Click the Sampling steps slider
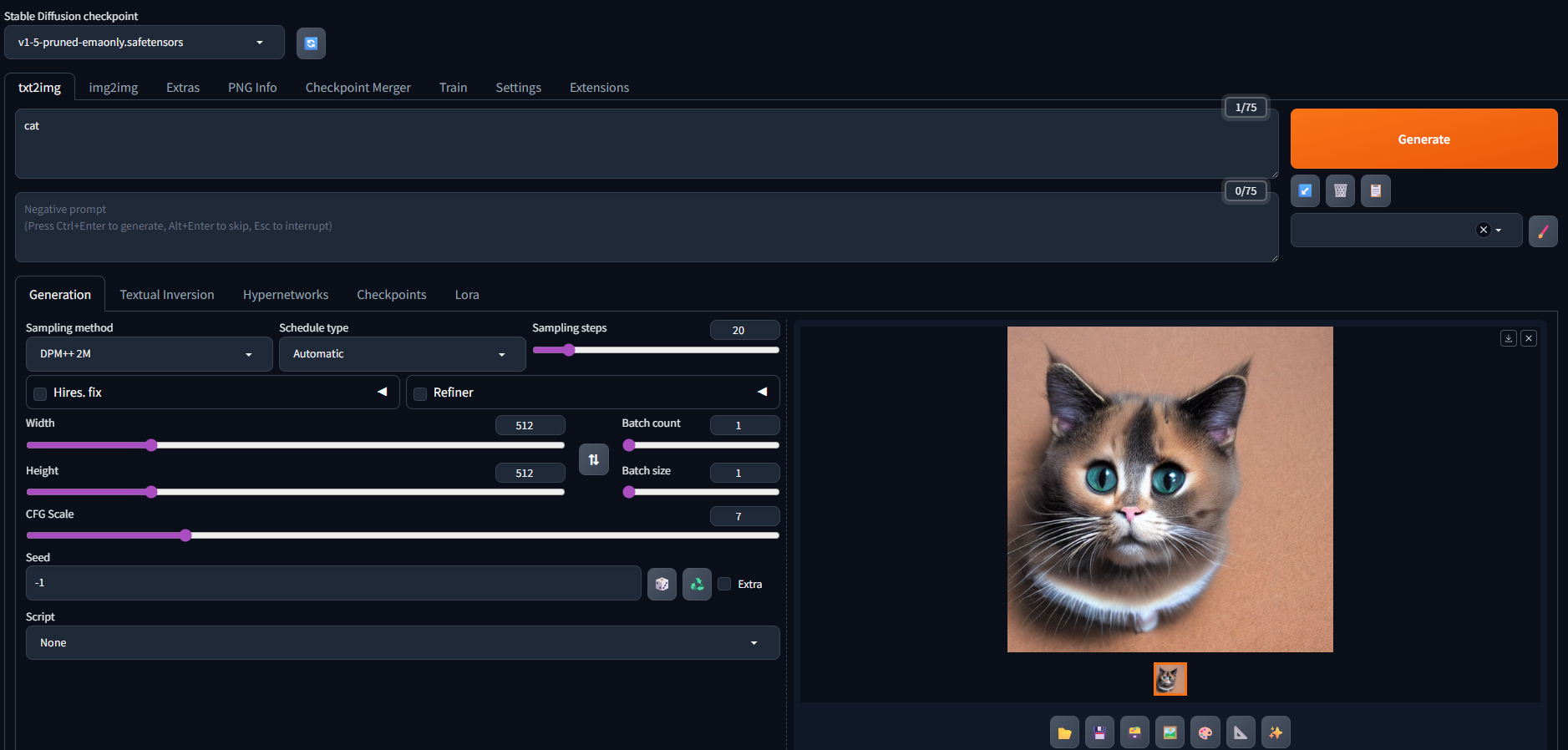 pos(656,350)
